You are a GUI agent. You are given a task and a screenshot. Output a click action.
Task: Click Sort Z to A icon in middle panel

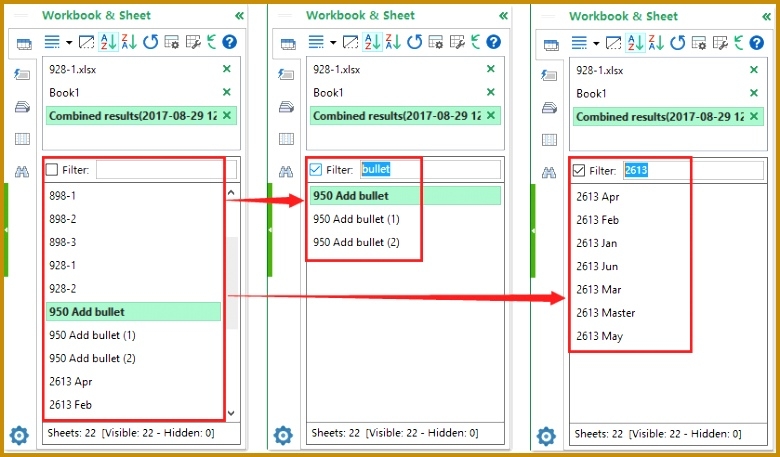pos(394,42)
